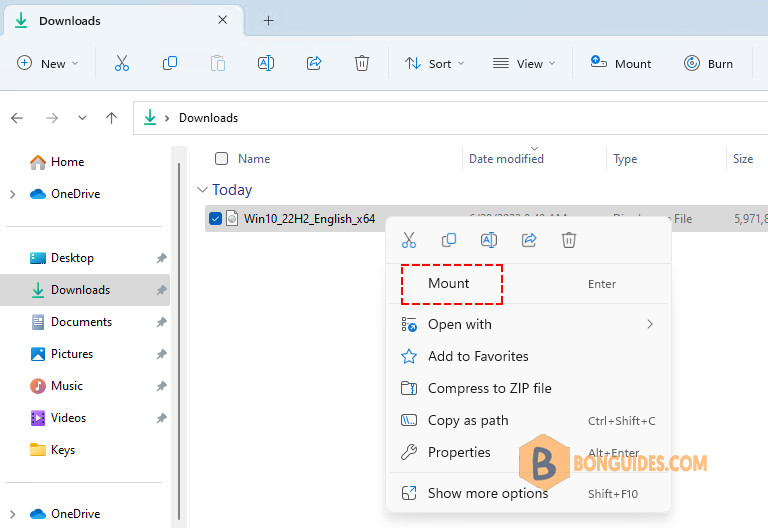The width and height of the screenshot is (768, 528).
Task: Unpin Desktop using its pin icon
Action: pyautogui.click(x=162, y=258)
